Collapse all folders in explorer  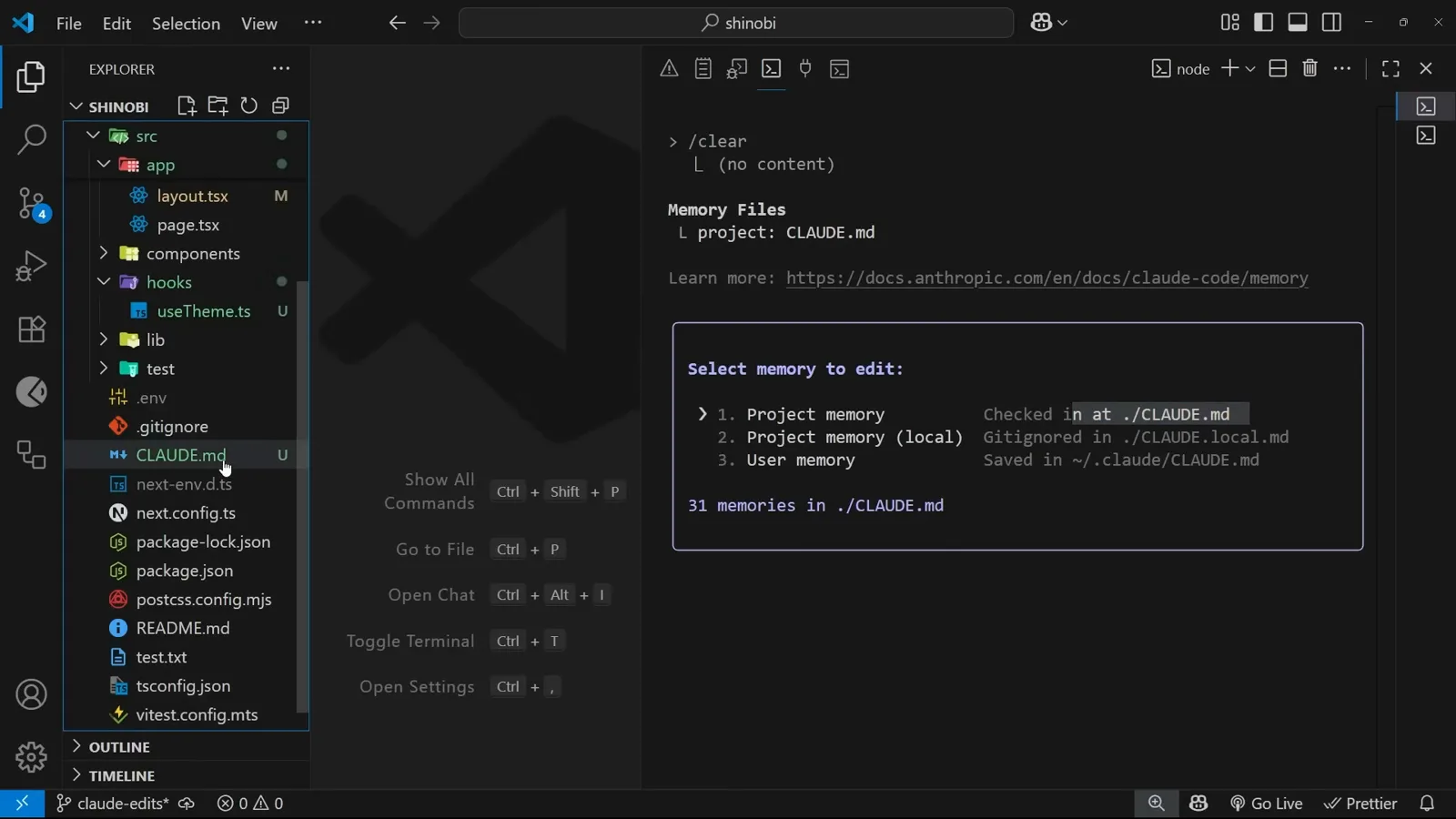pyautogui.click(x=280, y=106)
